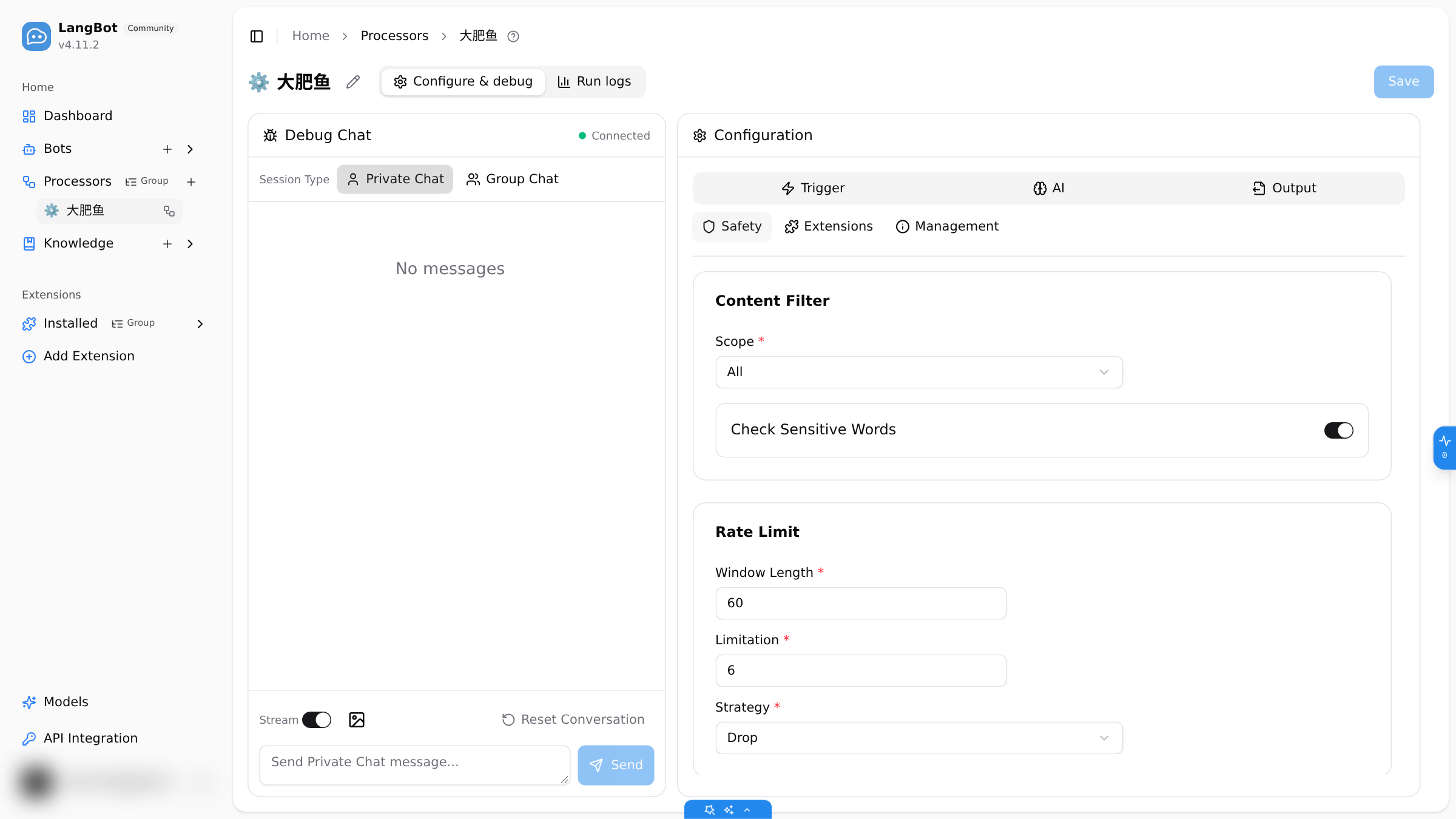Viewport: 1456px width, 819px height.
Task: Expand the Knowledge section chevron
Action: 190,244
